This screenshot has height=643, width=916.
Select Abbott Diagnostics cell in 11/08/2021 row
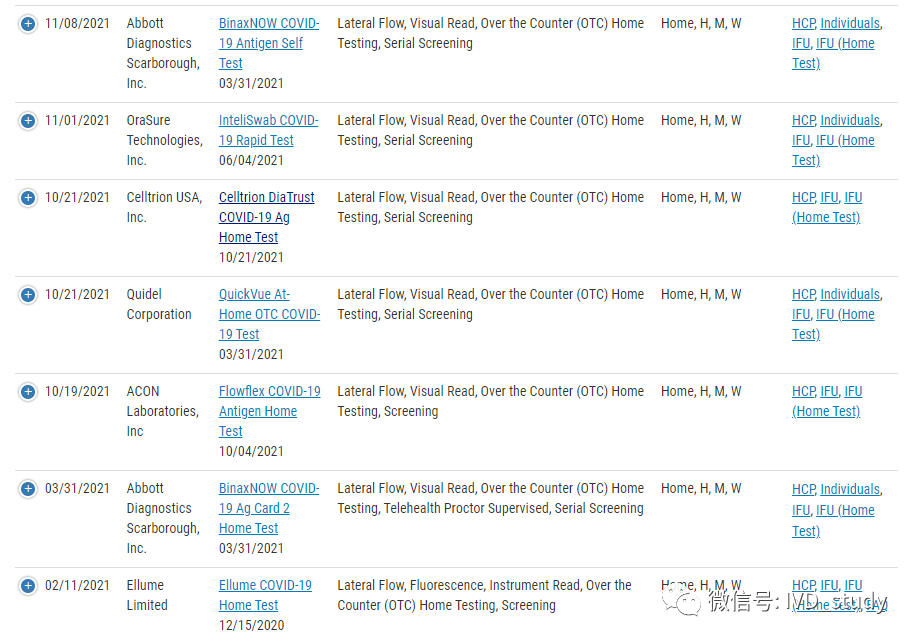(x=163, y=53)
